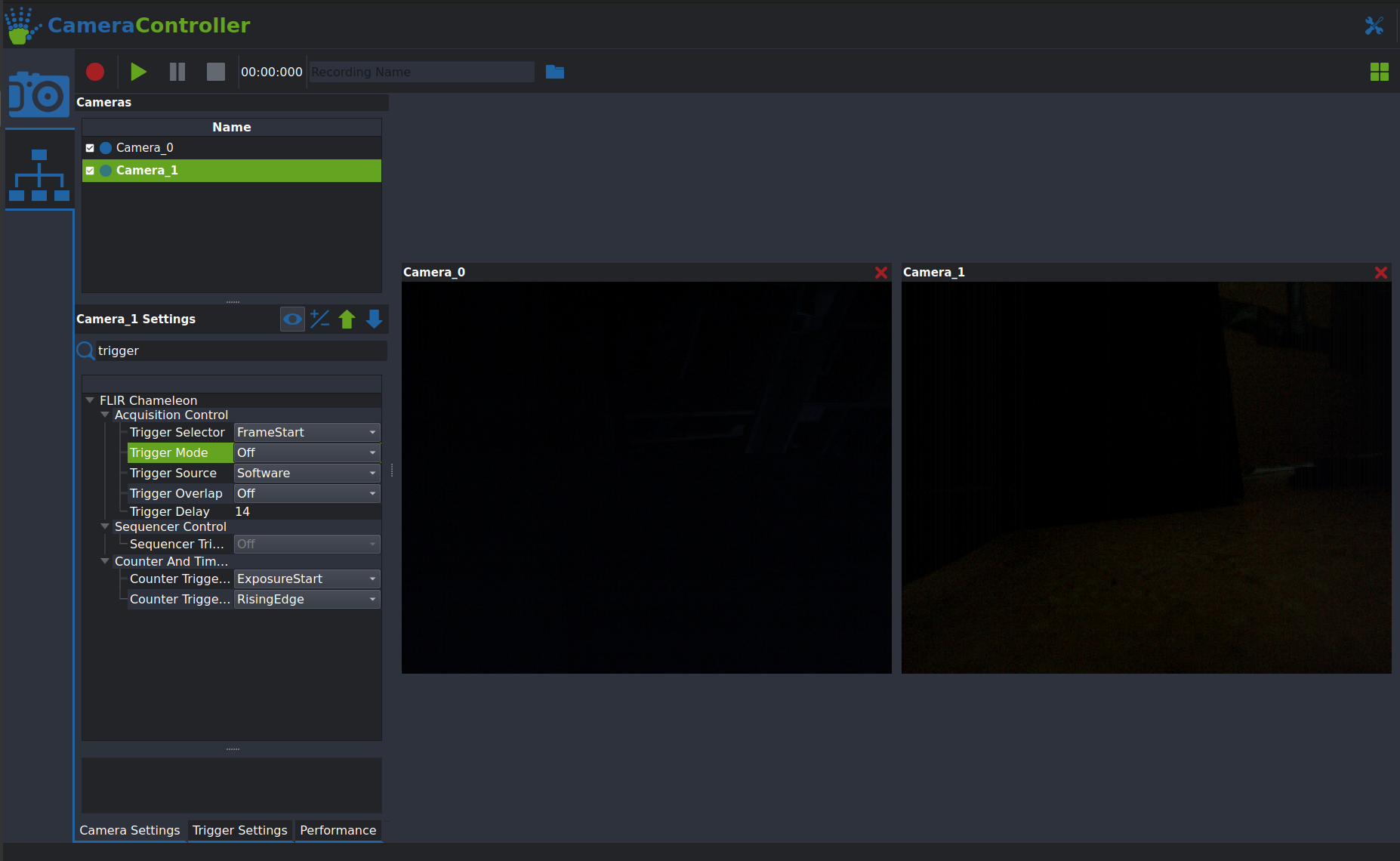This screenshot has width=1400, height=861.
Task: Open the node graph view from the sidebar
Action: click(39, 171)
